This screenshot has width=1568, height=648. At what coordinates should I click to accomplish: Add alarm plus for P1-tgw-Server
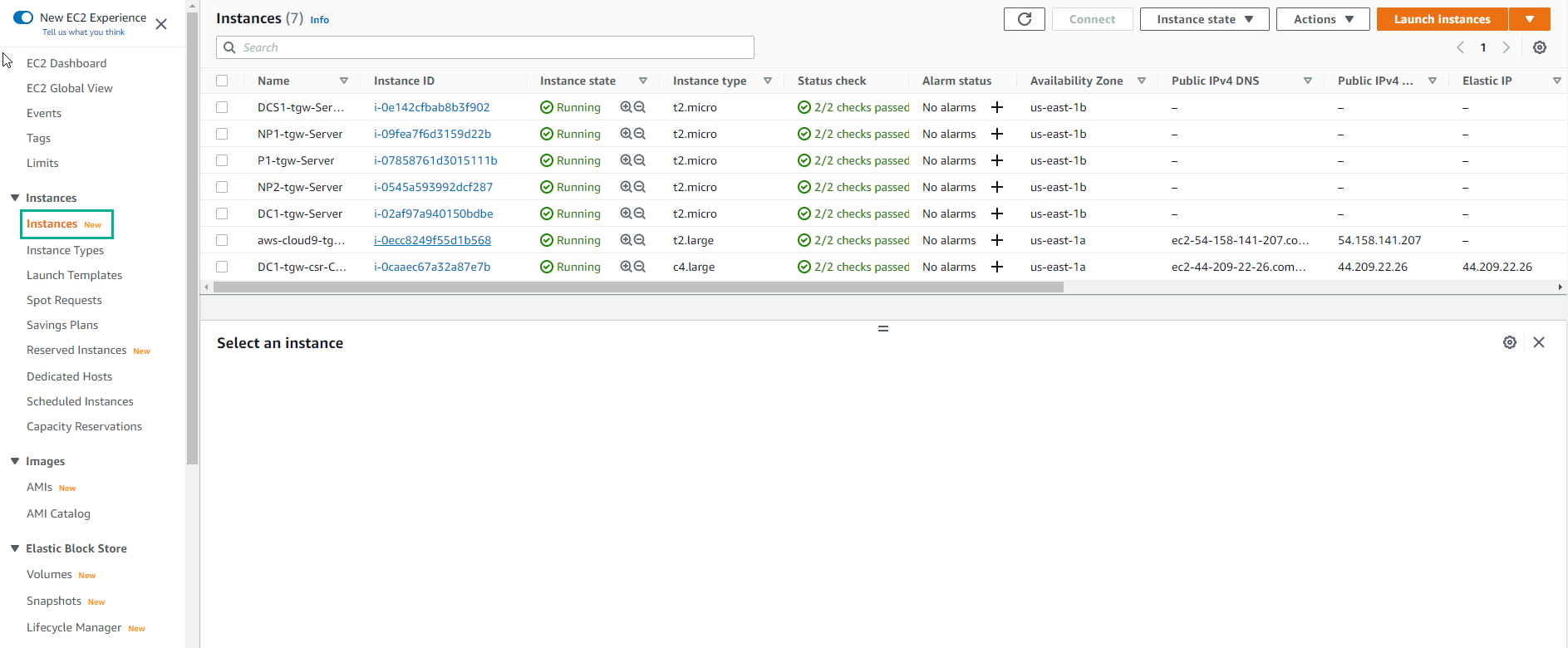pos(997,160)
